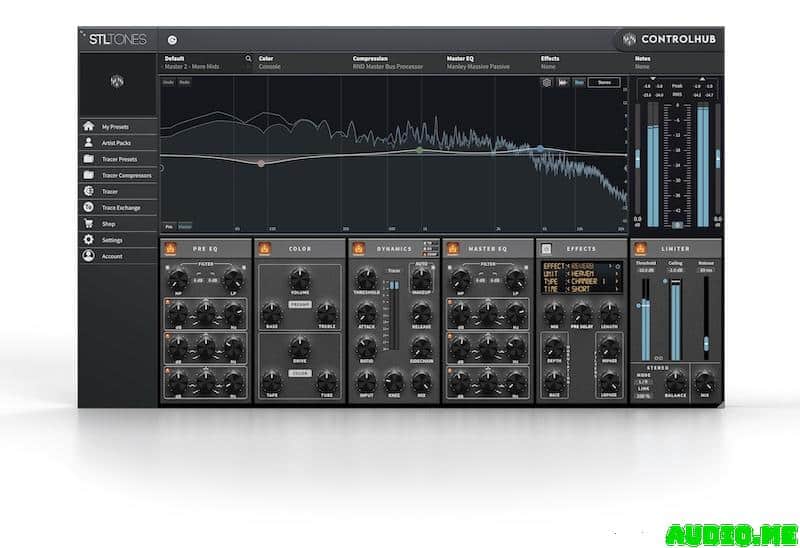The height and width of the screenshot is (548, 800).
Task: Click the Stereo button above the analyzer
Action: 604,82
